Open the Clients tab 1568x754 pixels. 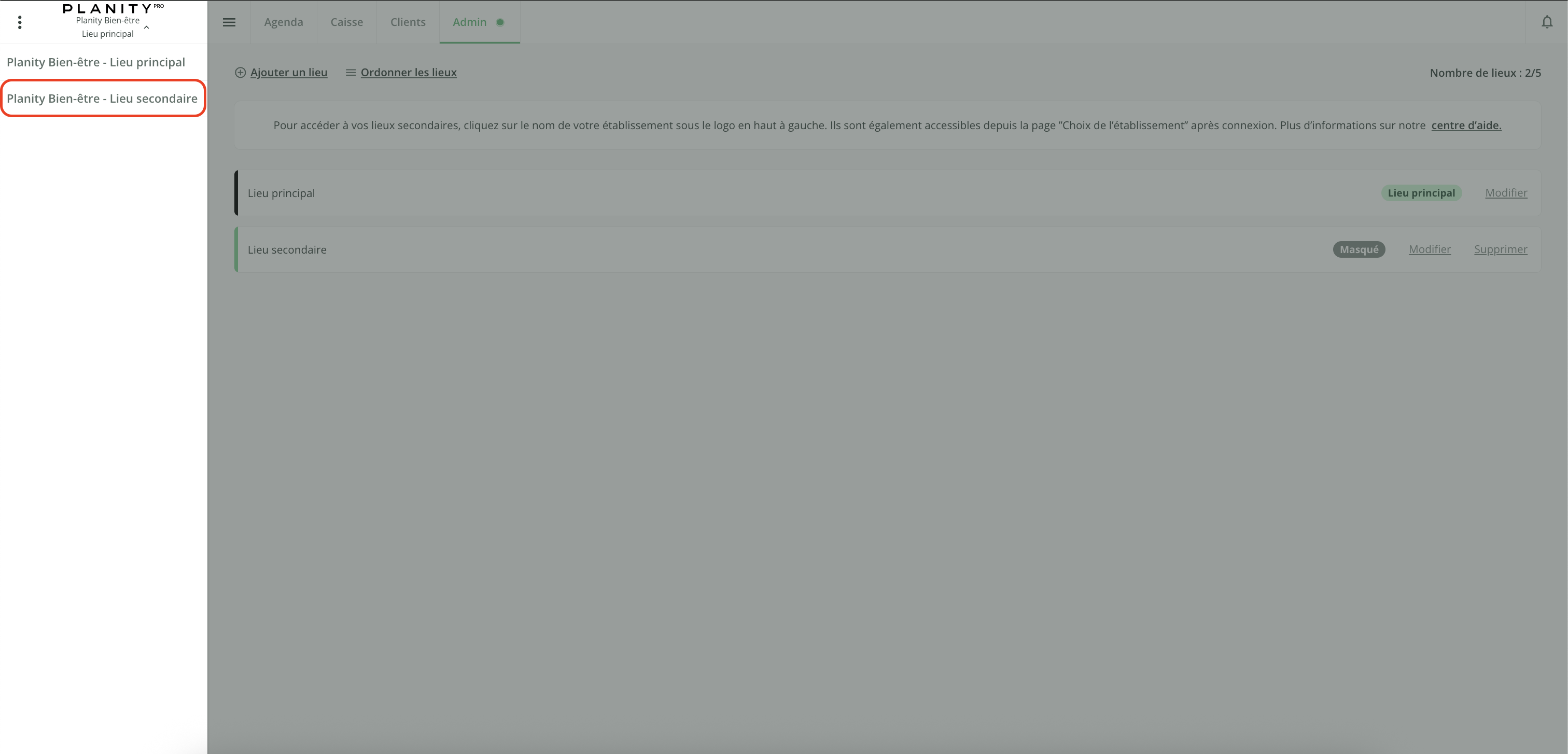click(408, 22)
